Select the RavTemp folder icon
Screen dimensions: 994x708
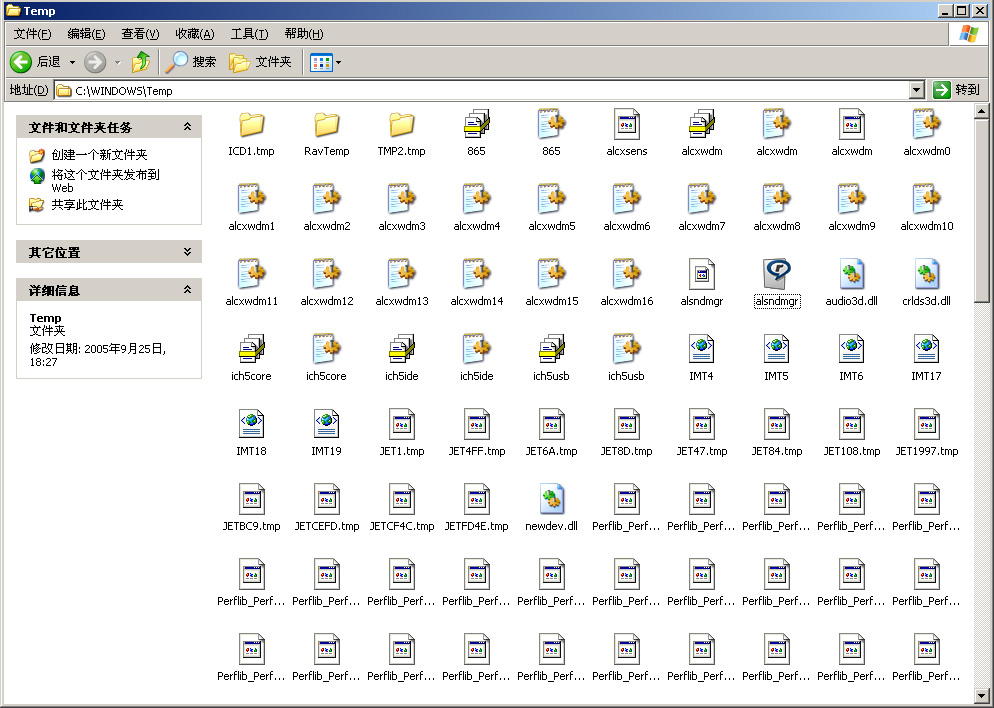coord(327,125)
